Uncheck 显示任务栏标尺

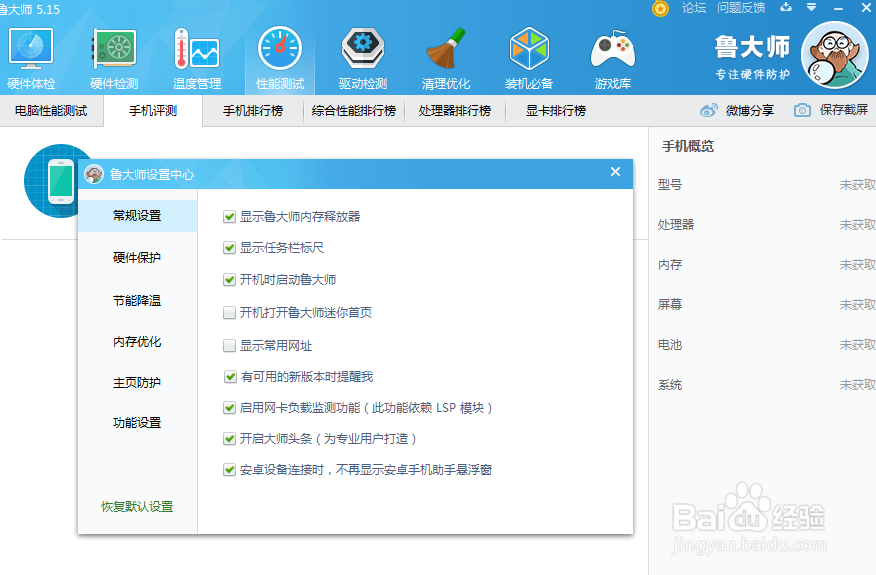click(x=229, y=248)
